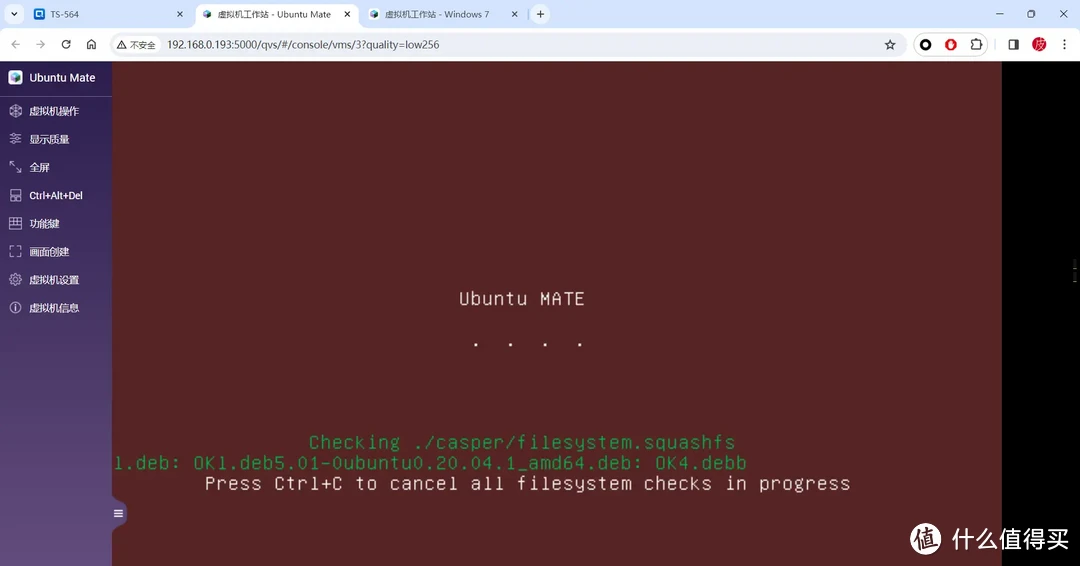Send Ctrl+Alt+Del from the sidebar
Screen dimensions: 1080x566
[x=55, y=196]
